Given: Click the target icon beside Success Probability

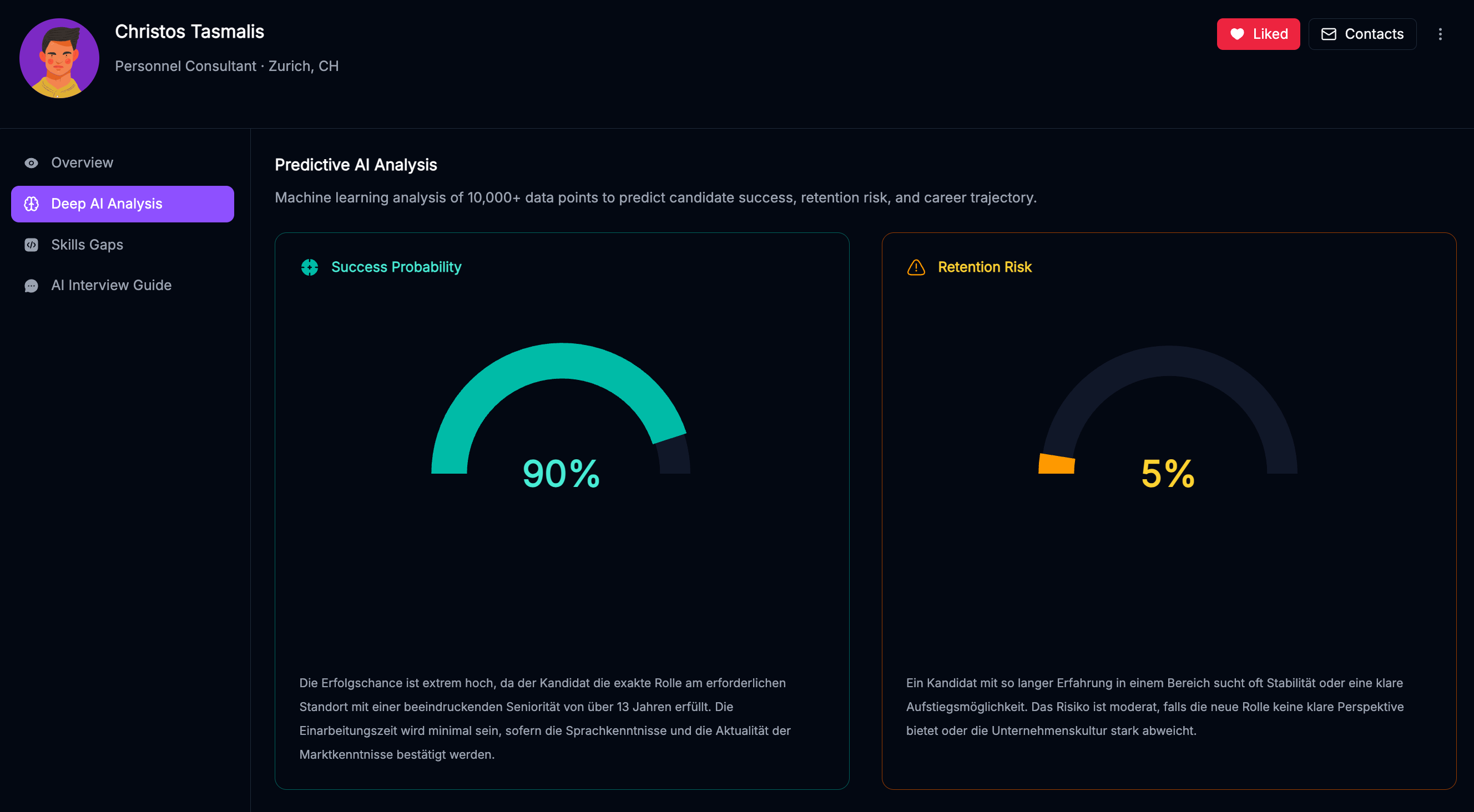Looking at the screenshot, I should click(310, 267).
